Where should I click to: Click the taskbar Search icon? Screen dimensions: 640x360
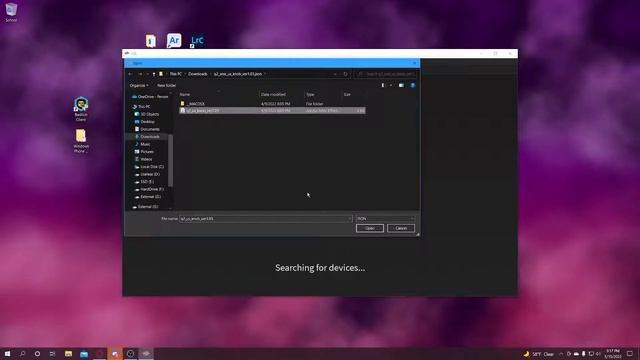(x=22, y=353)
